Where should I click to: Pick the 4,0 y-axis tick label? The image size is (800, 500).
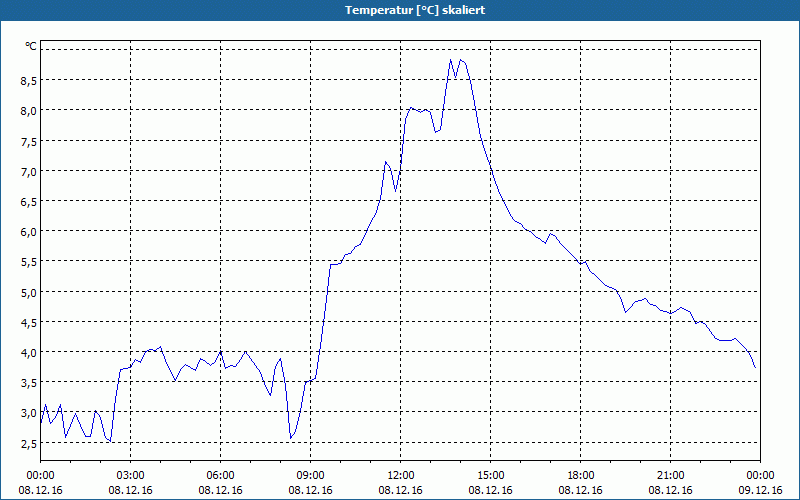coord(29,353)
